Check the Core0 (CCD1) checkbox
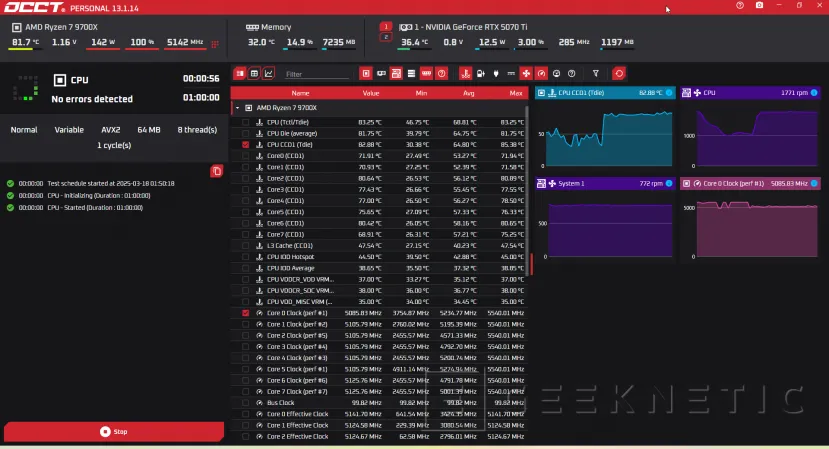This screenshot has width=829, height=449. tap(245, 156)
